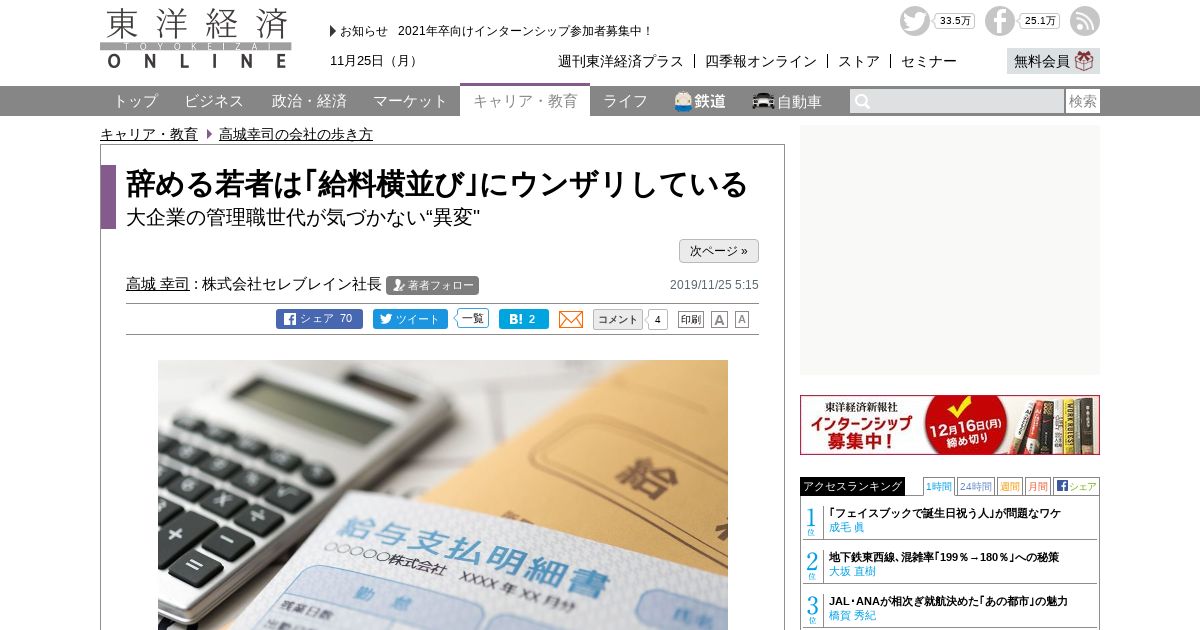Click breadcrumb link キャリア・教育

pos(149,134)
